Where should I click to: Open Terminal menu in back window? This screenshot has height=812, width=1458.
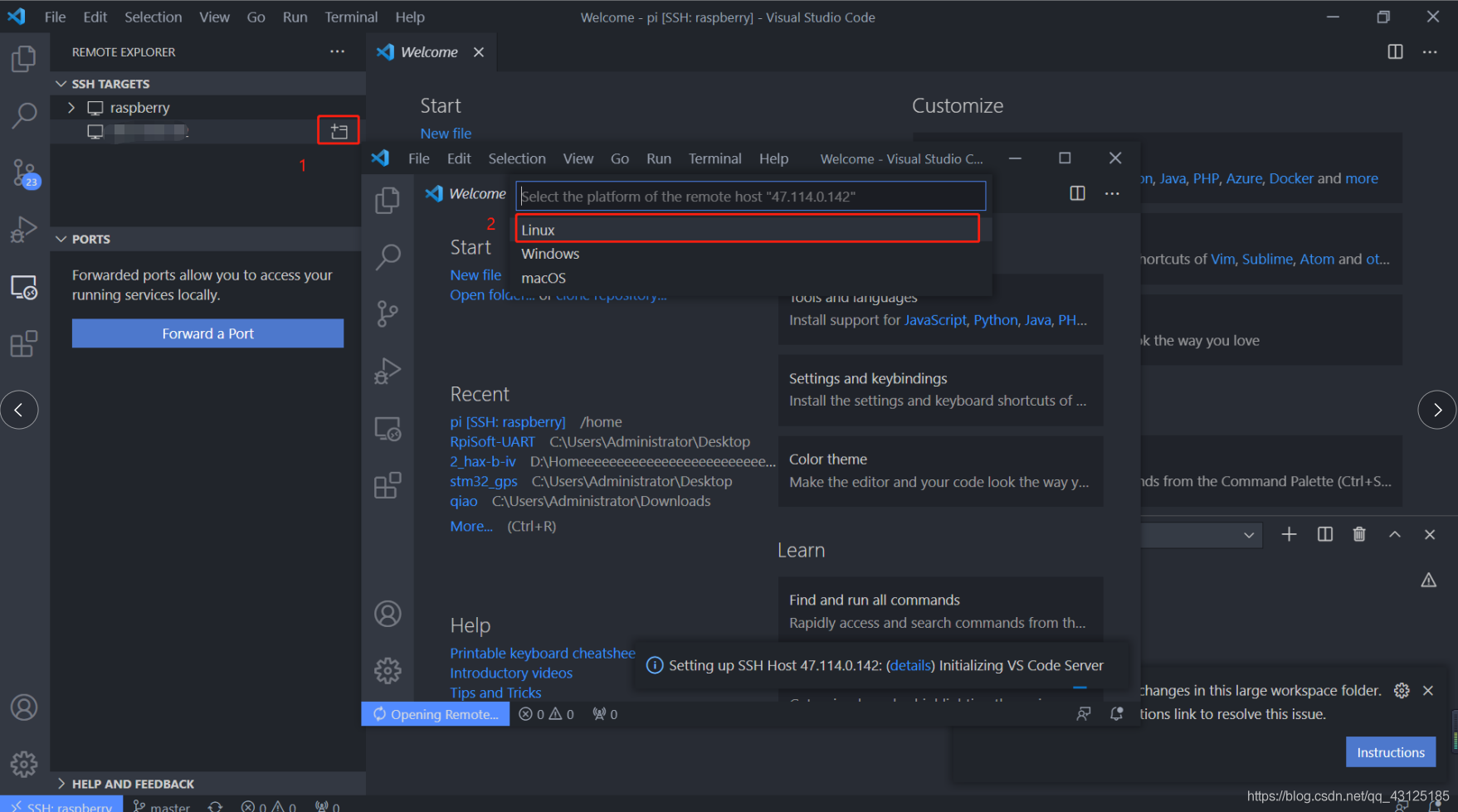coord(351,17)
